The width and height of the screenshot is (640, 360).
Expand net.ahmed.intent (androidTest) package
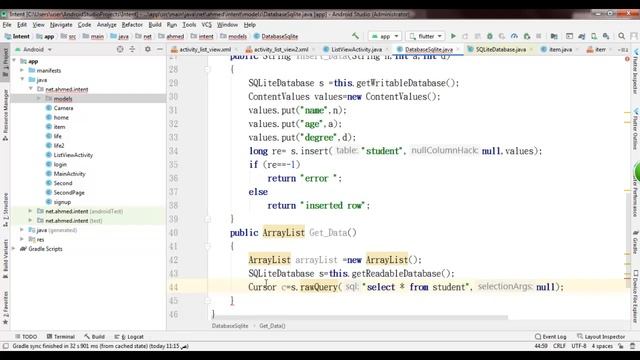coord(30,211)
